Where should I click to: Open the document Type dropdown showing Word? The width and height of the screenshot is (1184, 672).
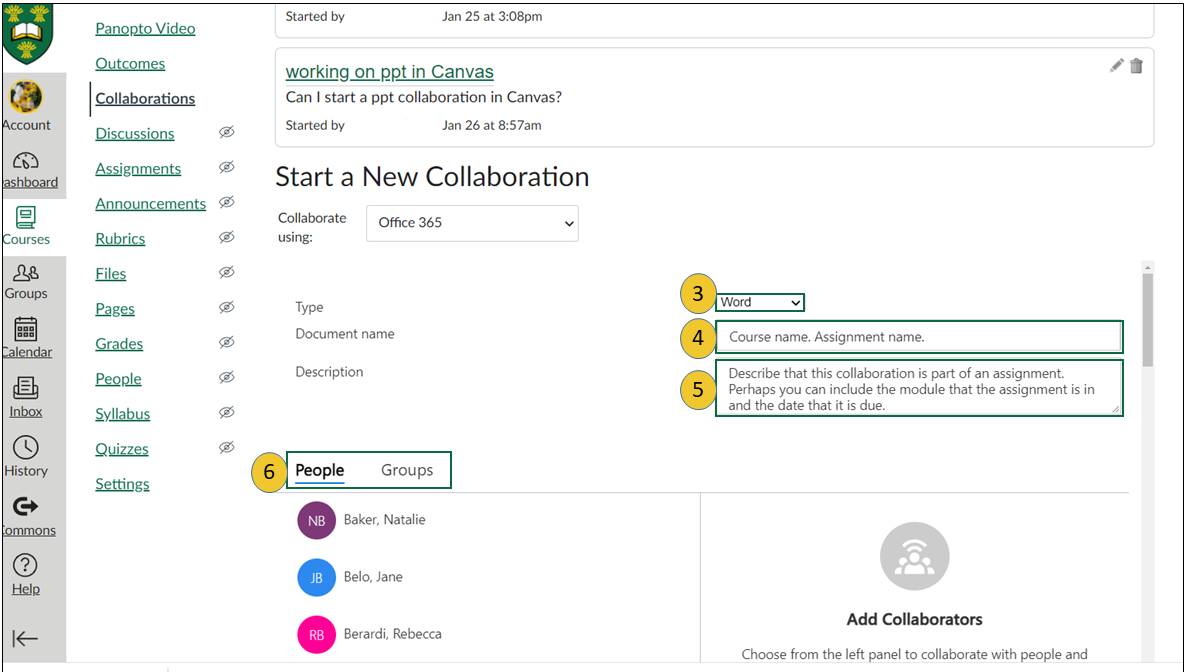point(760,302)
